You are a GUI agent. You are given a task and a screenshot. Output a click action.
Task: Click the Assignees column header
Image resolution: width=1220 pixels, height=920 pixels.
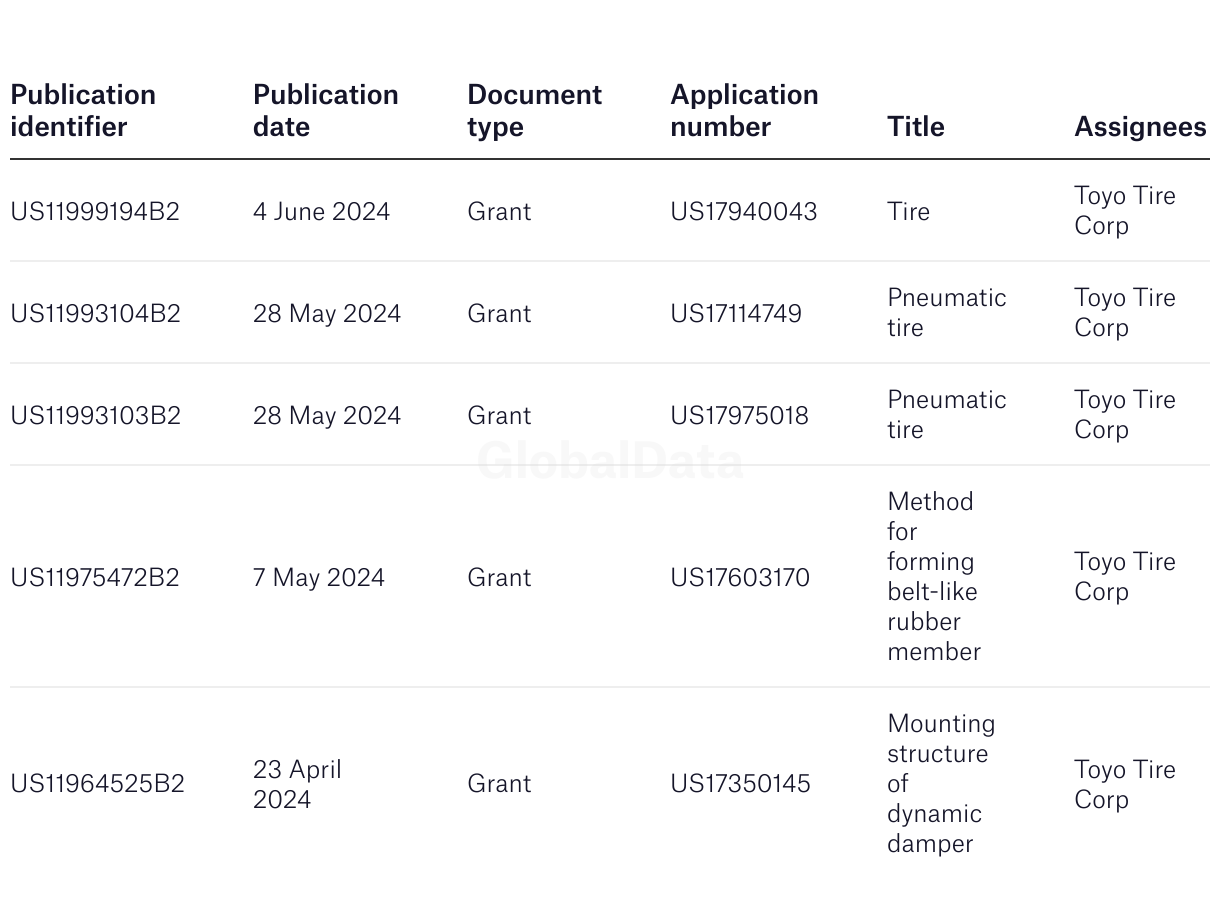(1140, 127)
